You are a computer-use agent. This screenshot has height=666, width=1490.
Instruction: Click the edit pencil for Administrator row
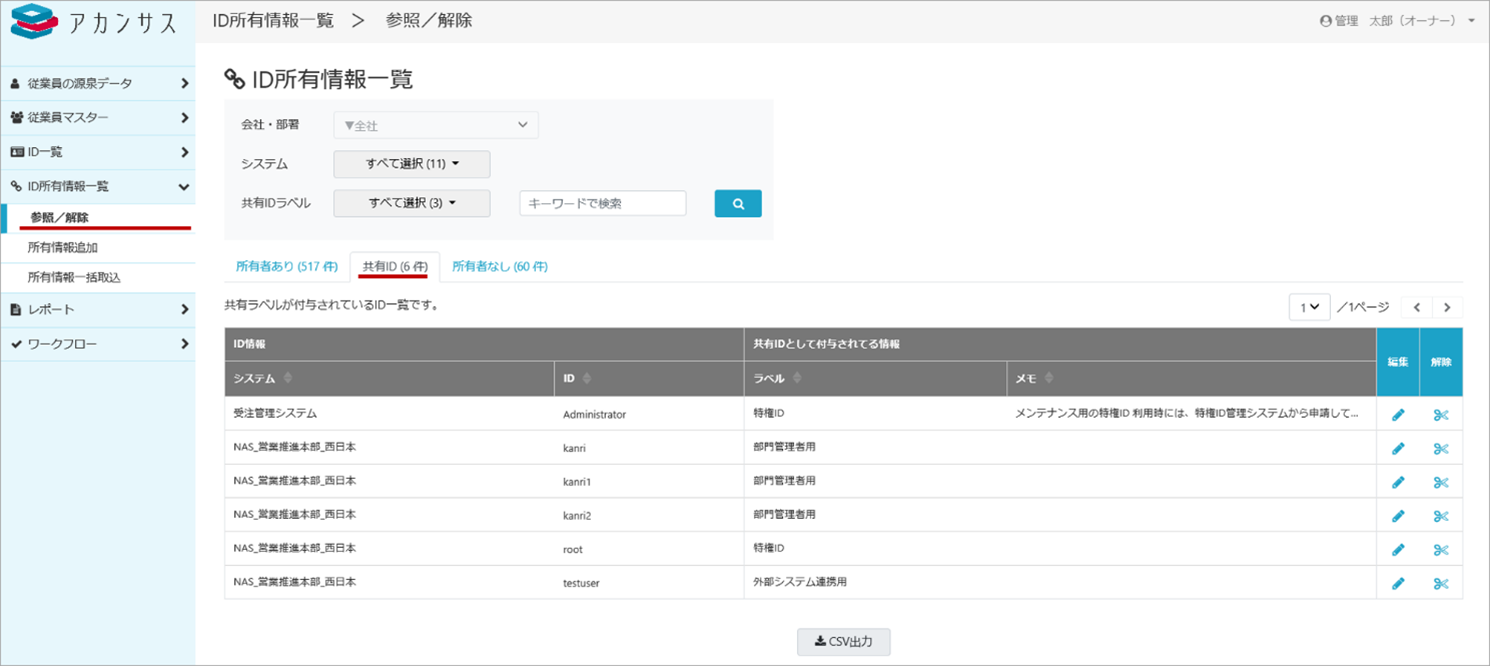(x=1398, y=415)
